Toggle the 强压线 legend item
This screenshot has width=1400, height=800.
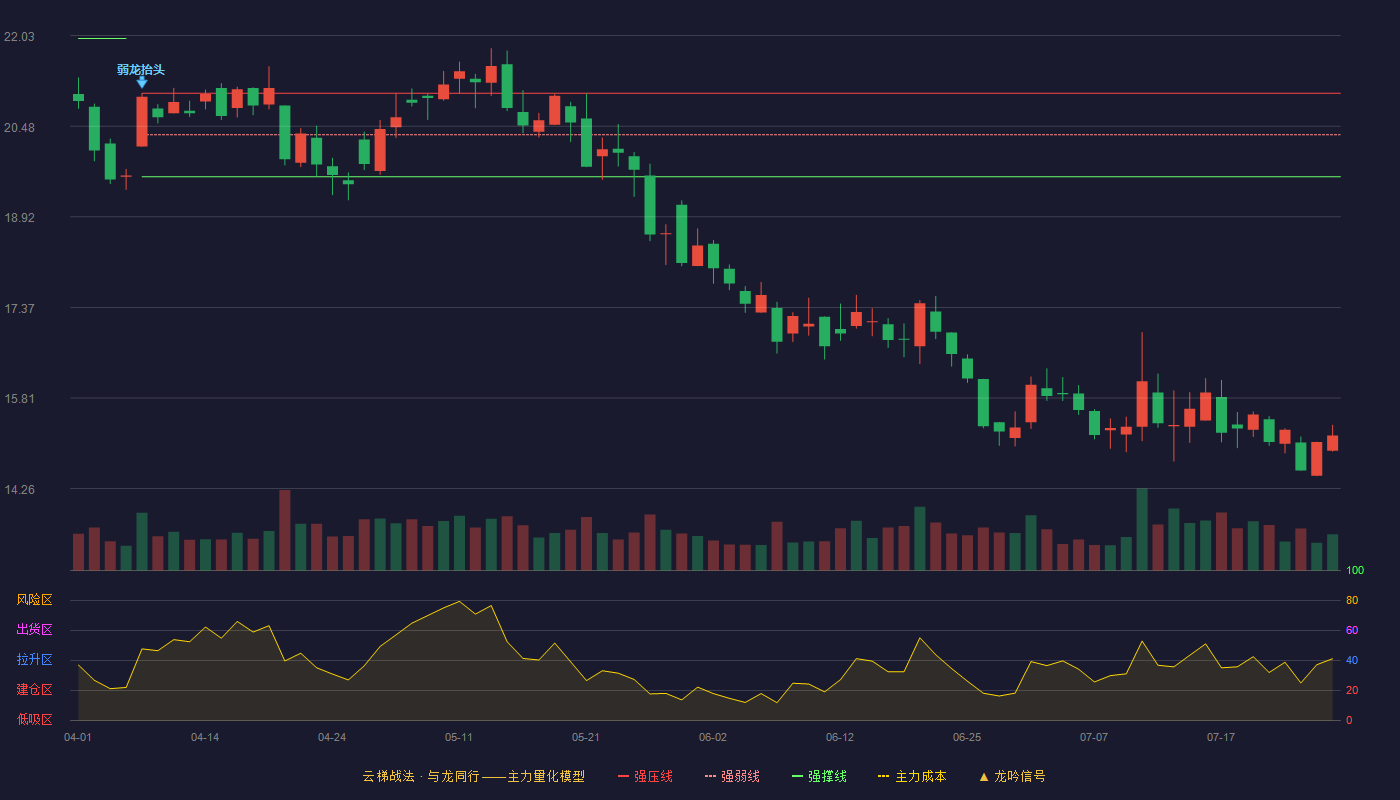tap(645, 776)
